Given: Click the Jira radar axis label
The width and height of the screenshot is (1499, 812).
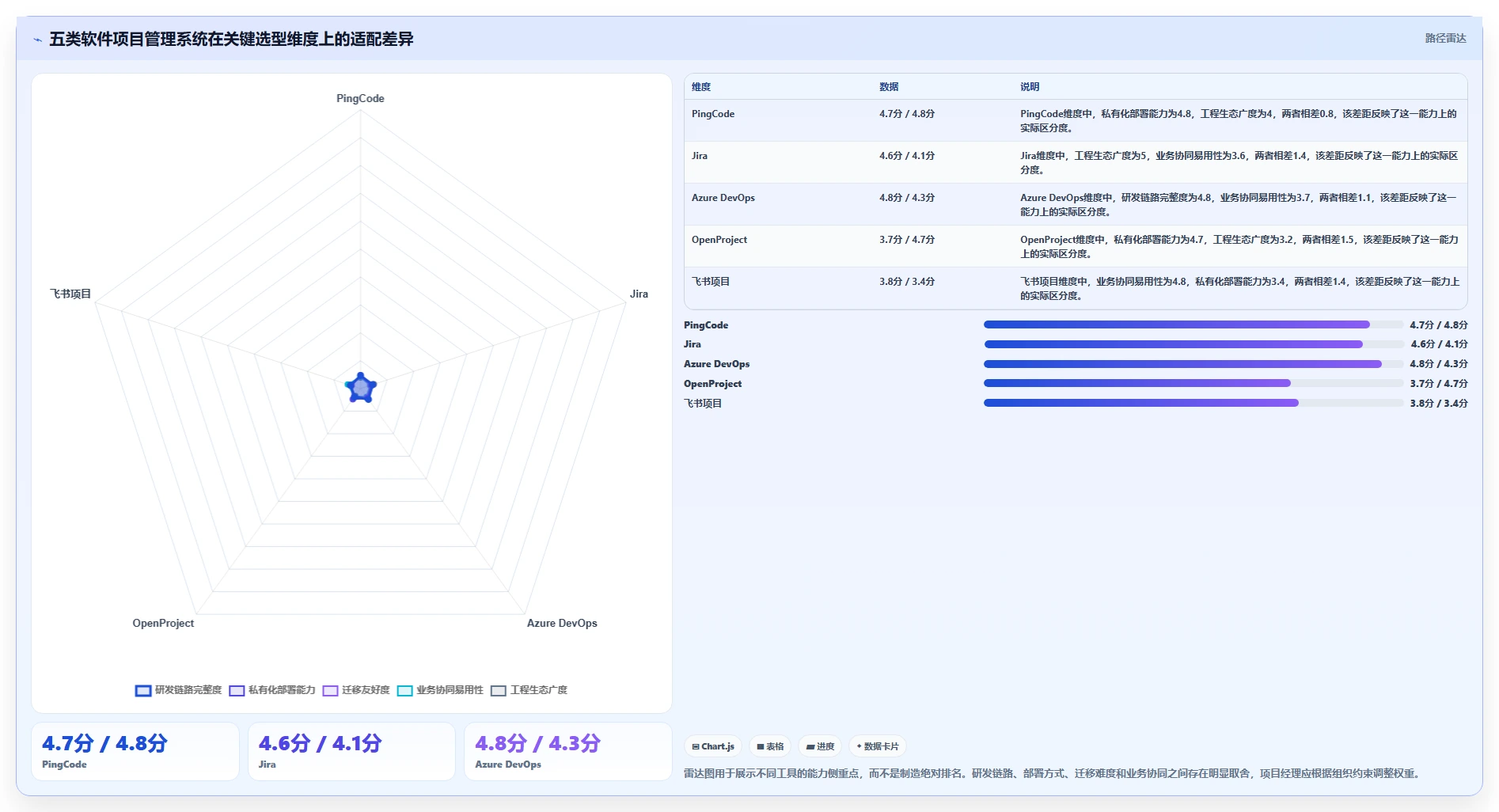Looking at the screenshot, I should [x=639, y=294].
